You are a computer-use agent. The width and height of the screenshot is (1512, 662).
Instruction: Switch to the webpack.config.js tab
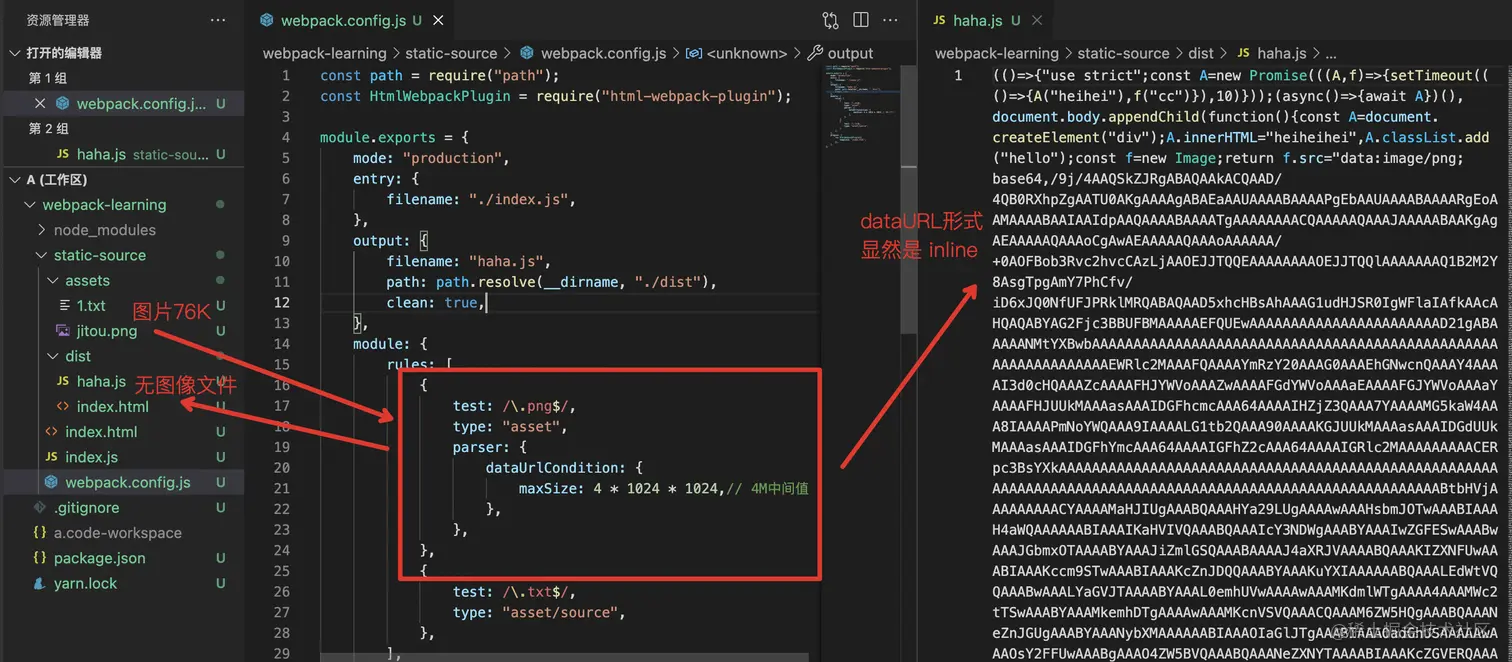tap(342, 20)
